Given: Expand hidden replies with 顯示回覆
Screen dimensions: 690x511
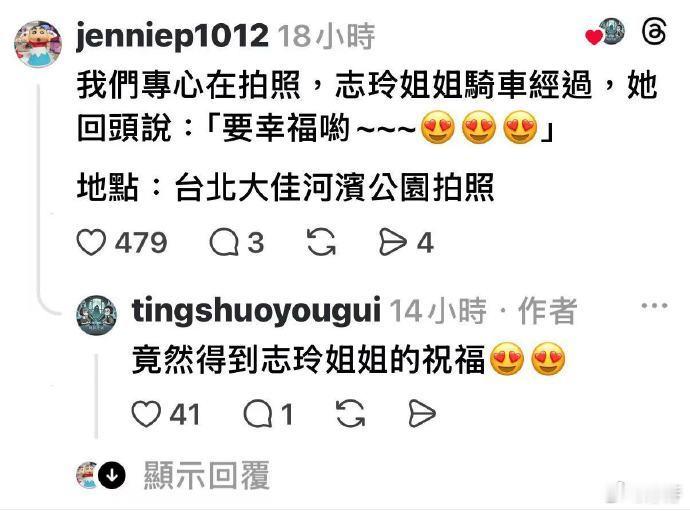Looking at the screenshot, I should pos(206,475).
